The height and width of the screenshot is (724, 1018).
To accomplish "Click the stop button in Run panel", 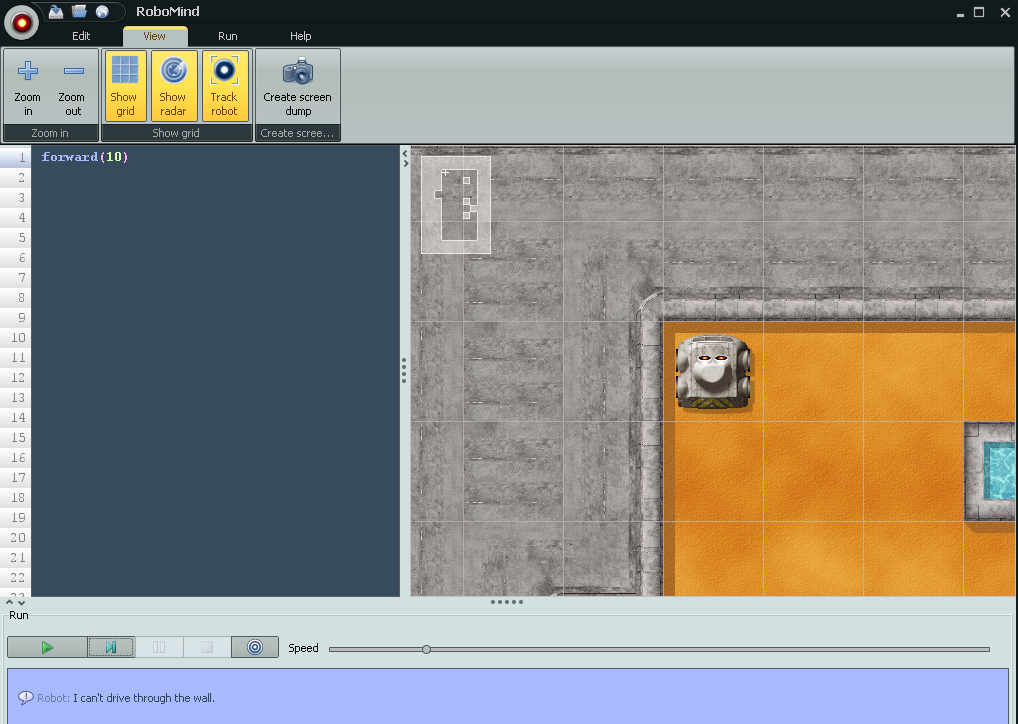I will pos(207,647).
